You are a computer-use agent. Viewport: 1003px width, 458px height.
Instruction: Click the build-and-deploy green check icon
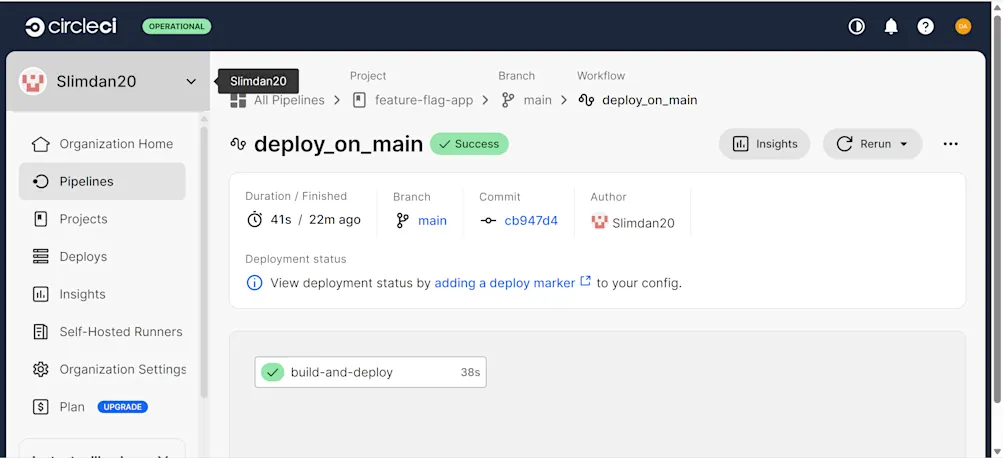[x=272, y=372]
